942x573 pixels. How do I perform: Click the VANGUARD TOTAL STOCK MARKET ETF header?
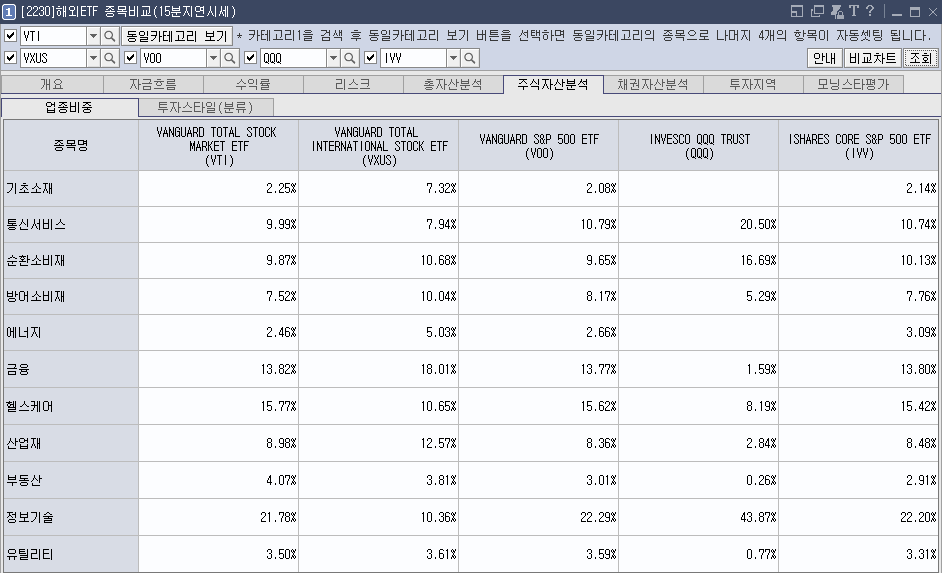[x=219, y=145]
